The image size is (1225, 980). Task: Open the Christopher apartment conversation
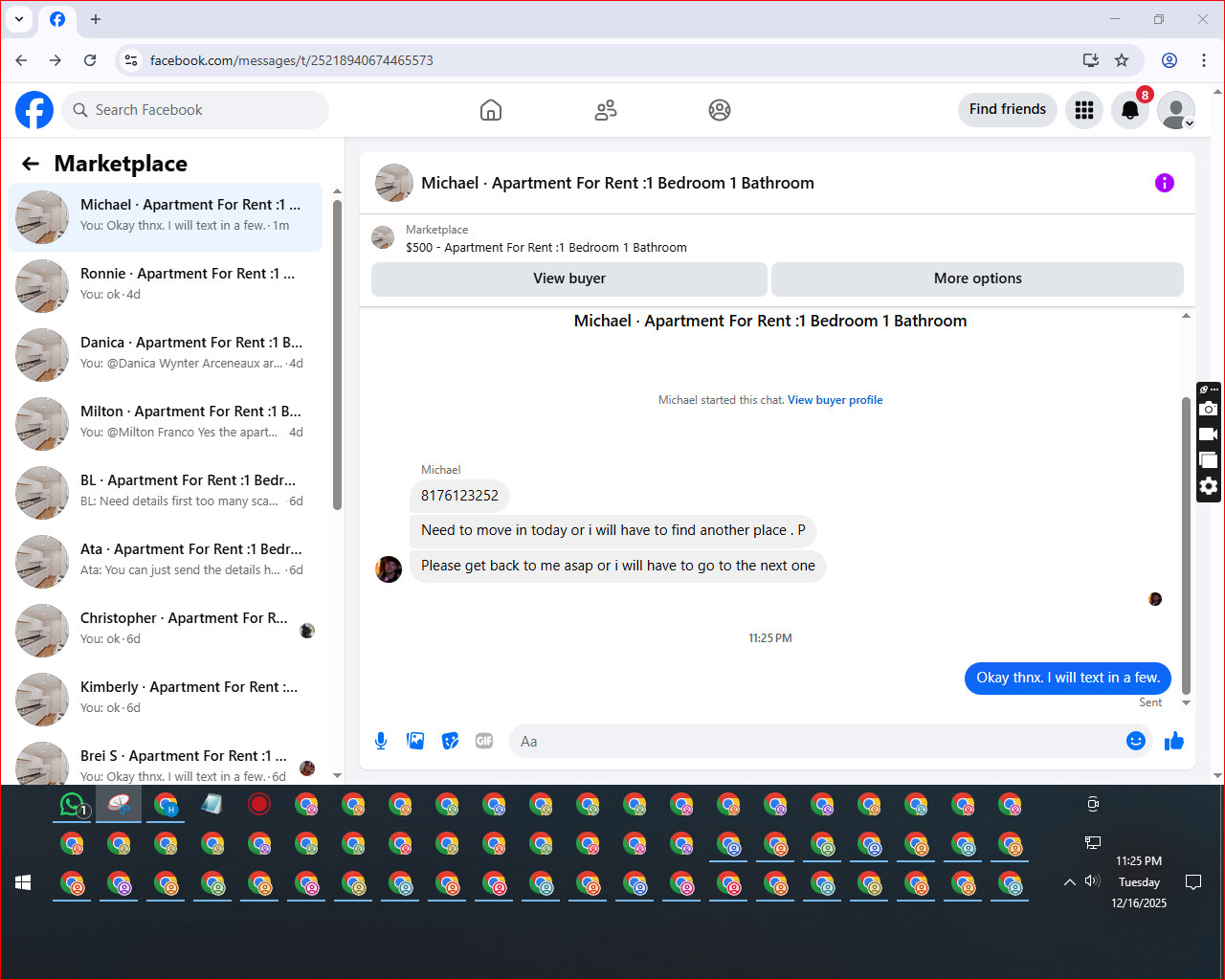point(165,630)
